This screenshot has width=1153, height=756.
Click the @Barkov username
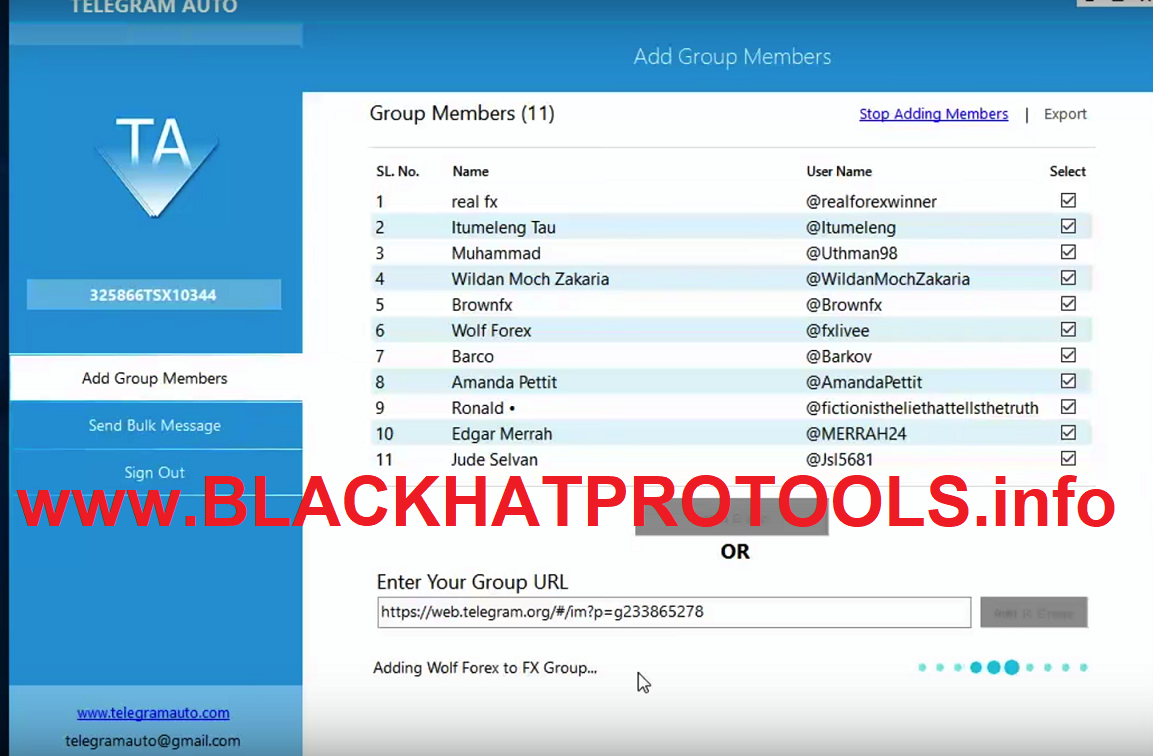click(x=839, y=356)
